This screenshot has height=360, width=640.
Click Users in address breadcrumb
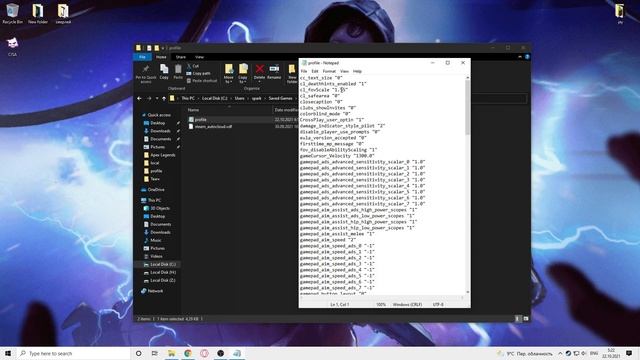(x=239, y=98)
